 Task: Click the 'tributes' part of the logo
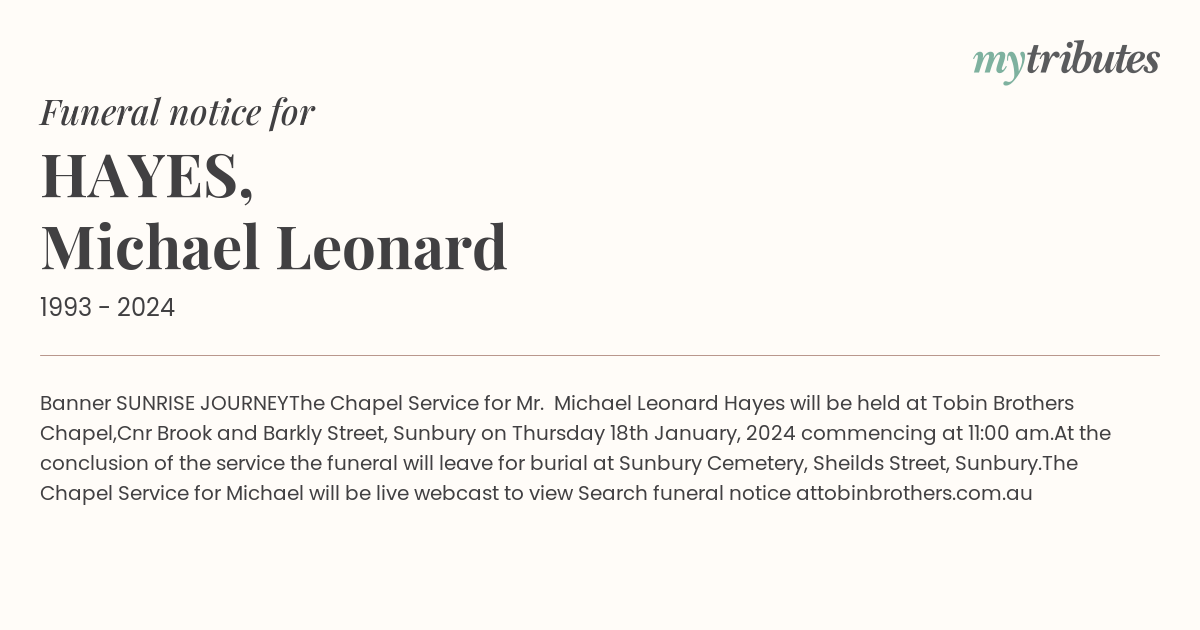point(1092,60)
